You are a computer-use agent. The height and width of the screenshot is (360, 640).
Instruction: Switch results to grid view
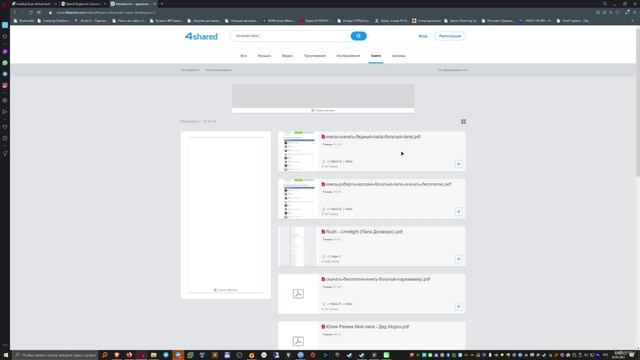(463, 121)
